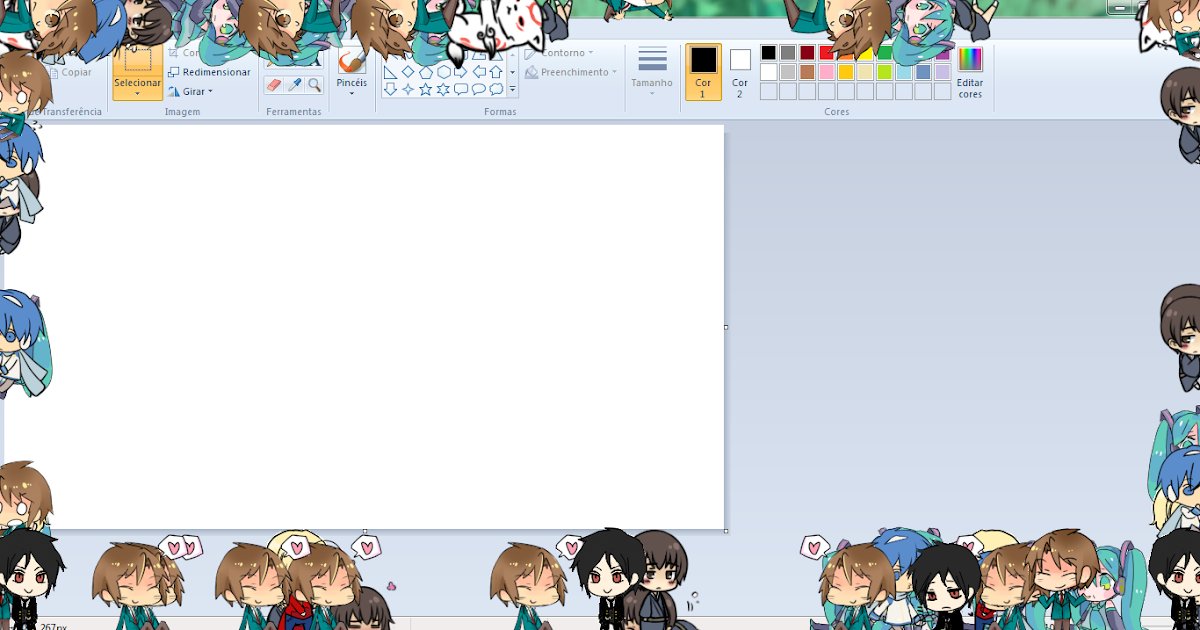This screenshot has height=630, width=1200.
Task: Select the Magnifier tool
Action: click(313, 85)
